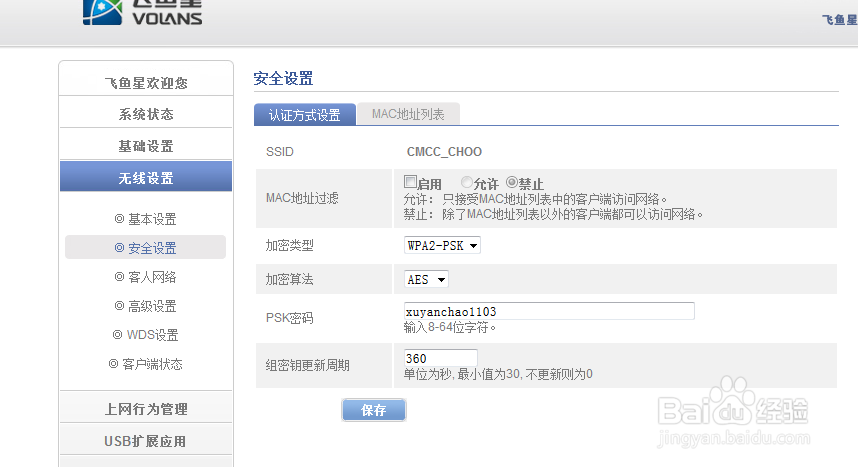The width and height of the screenshot is (858, 467).
Task: Click the PSK密码 label
Action: click(289, 318)
